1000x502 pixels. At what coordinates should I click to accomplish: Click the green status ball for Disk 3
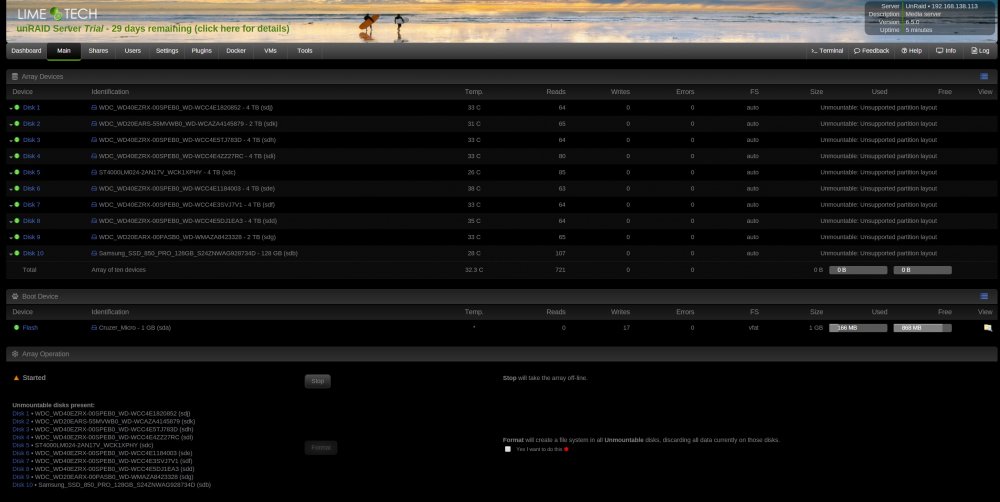(x=17, y=140)
